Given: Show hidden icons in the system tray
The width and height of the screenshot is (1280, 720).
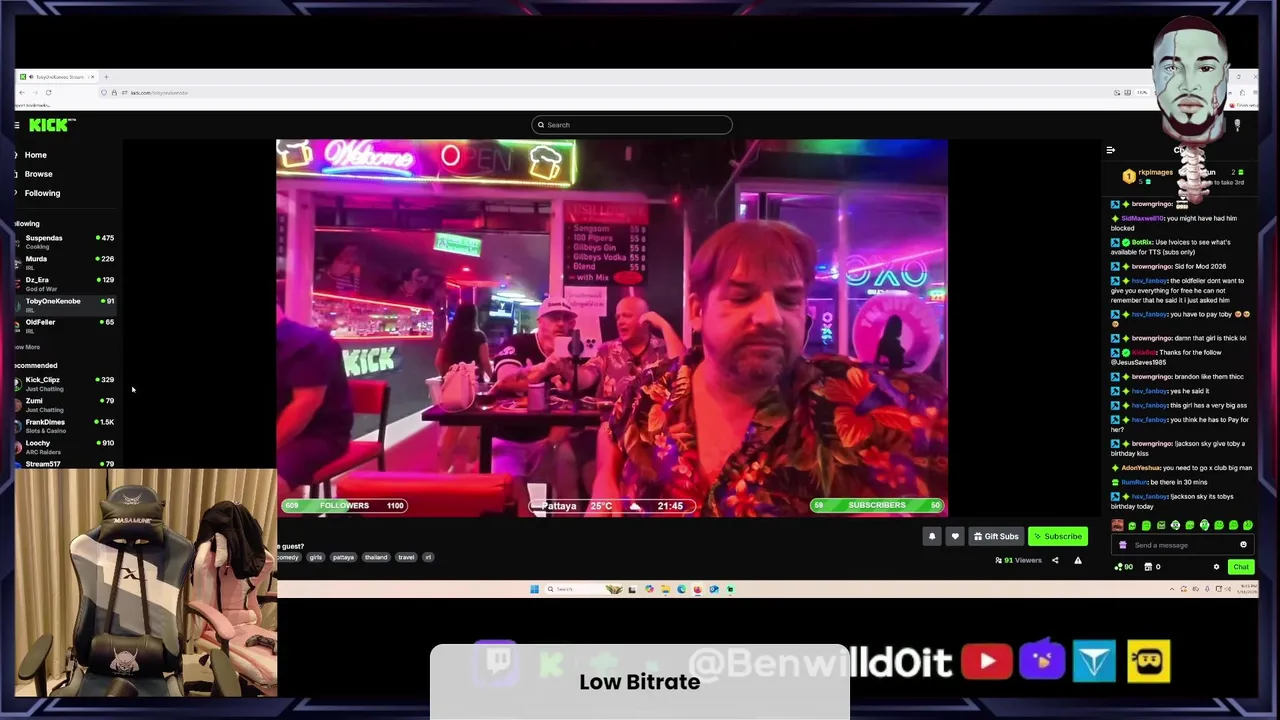Looking at the screenshot, I should tap(1172, 589).
